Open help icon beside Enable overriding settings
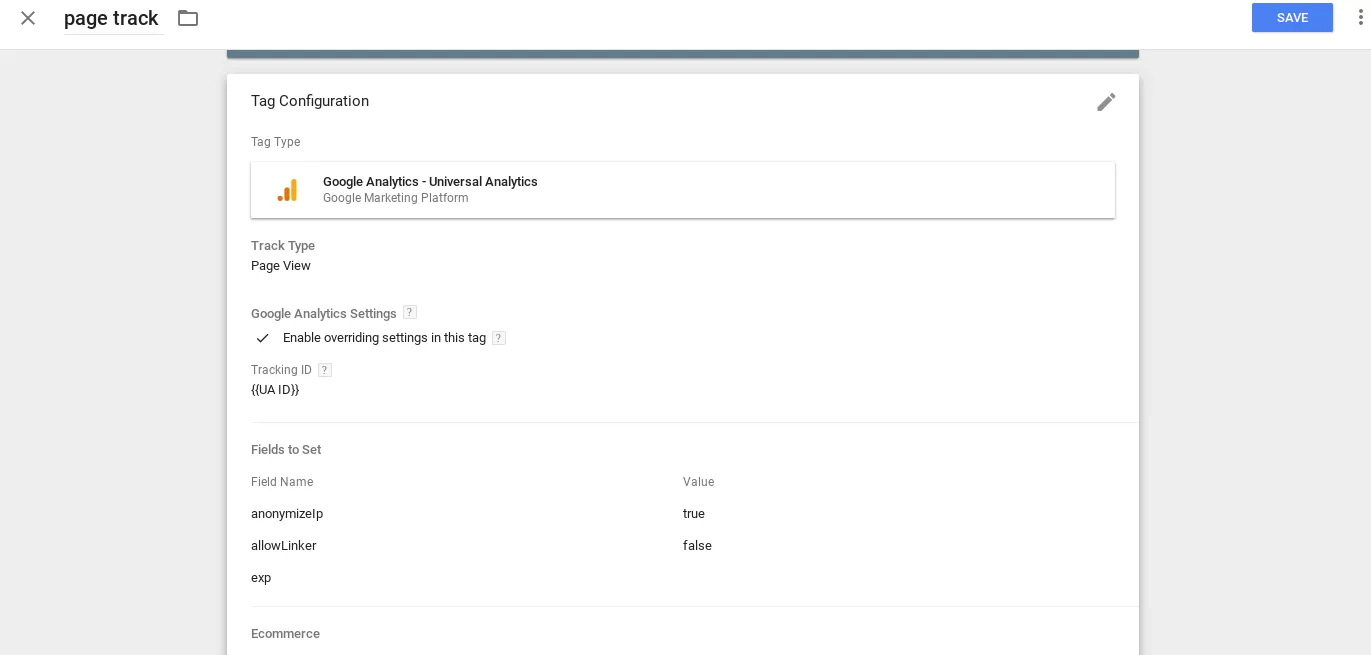Viewport: 1371px width, 655px height. [x=499, y=338]
